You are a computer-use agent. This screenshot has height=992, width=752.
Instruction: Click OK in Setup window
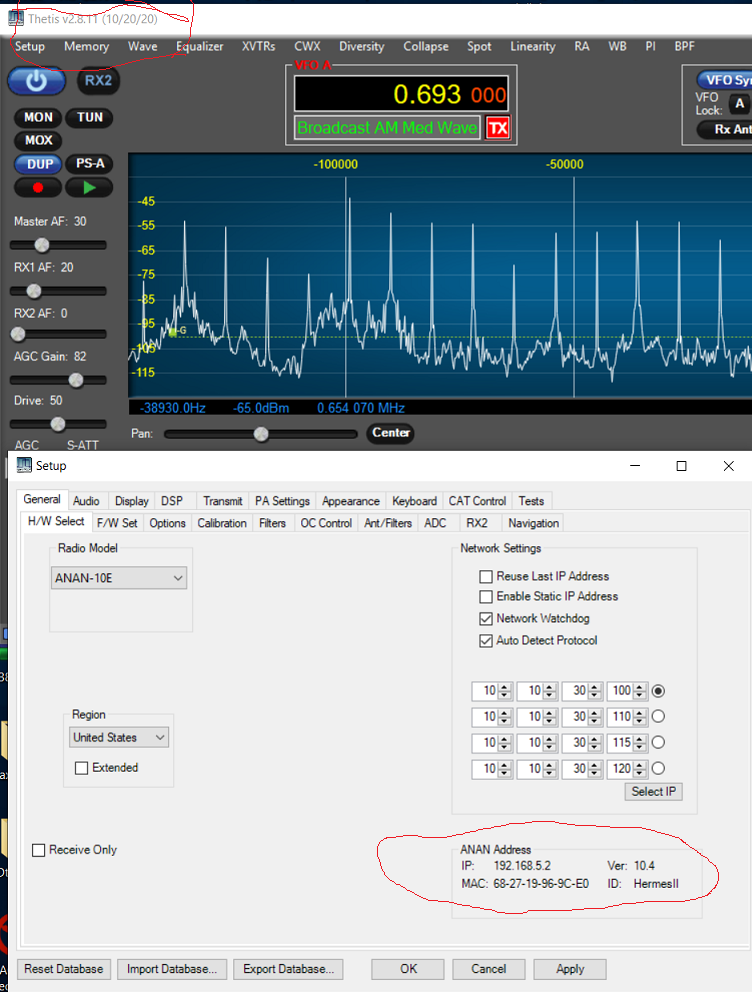point(408,969)
